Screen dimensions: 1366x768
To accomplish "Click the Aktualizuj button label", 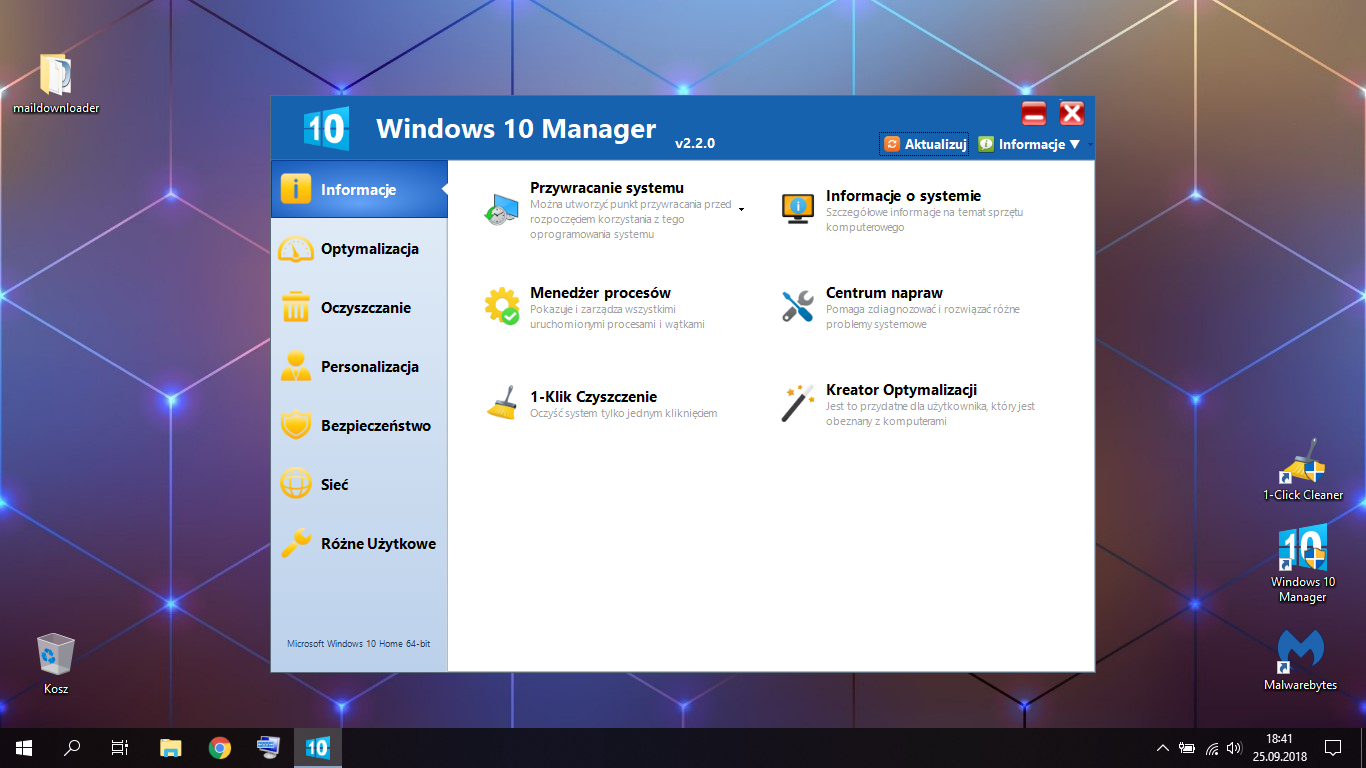I will pos(936,144).
